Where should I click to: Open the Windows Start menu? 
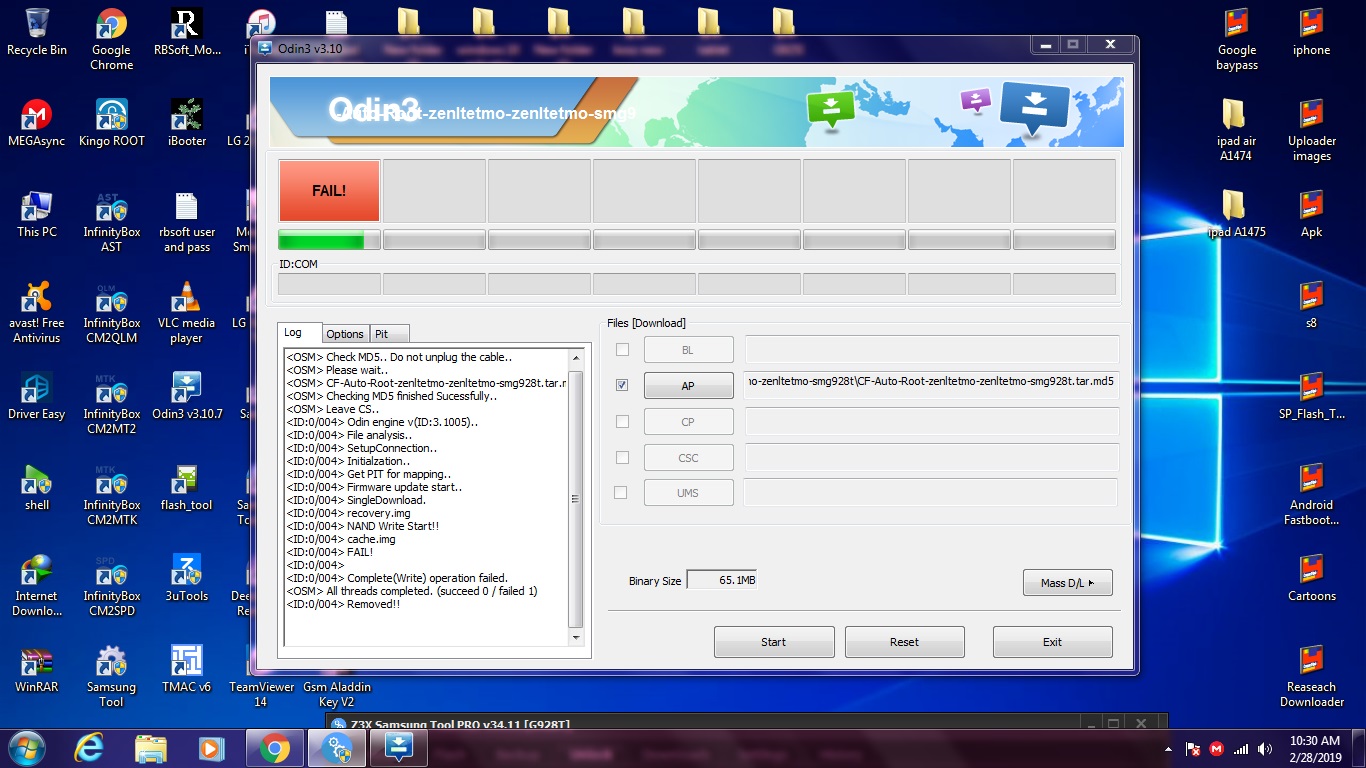point(27,748)
